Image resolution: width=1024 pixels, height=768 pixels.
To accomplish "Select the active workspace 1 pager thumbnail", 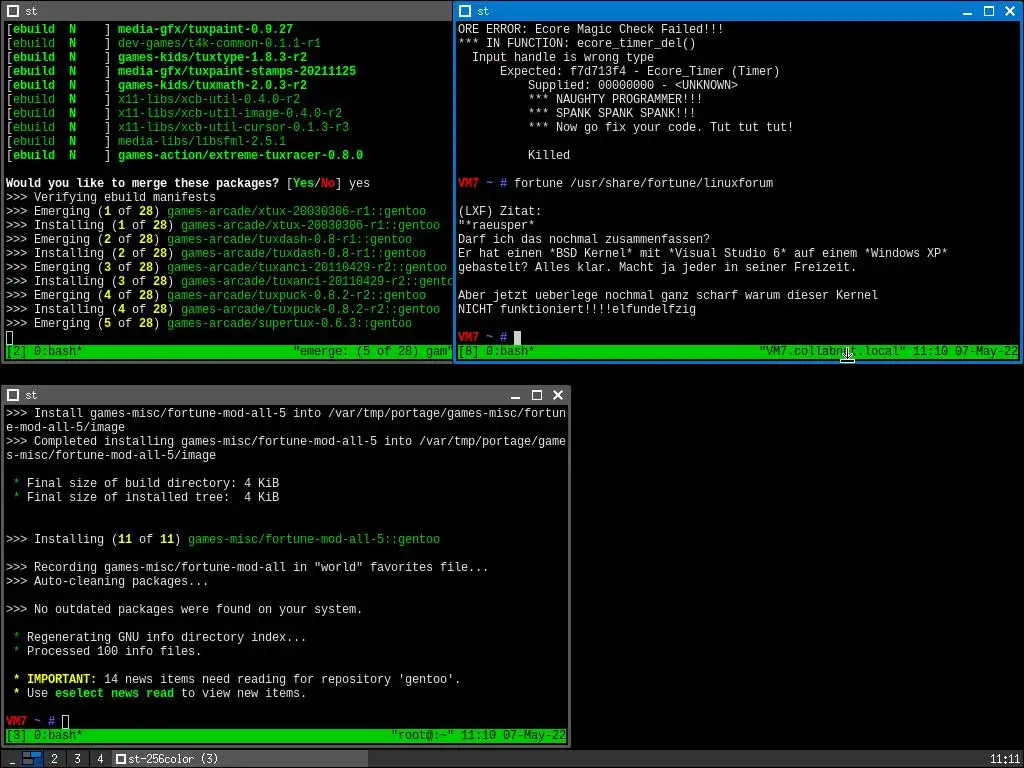I will coord(32,759).
